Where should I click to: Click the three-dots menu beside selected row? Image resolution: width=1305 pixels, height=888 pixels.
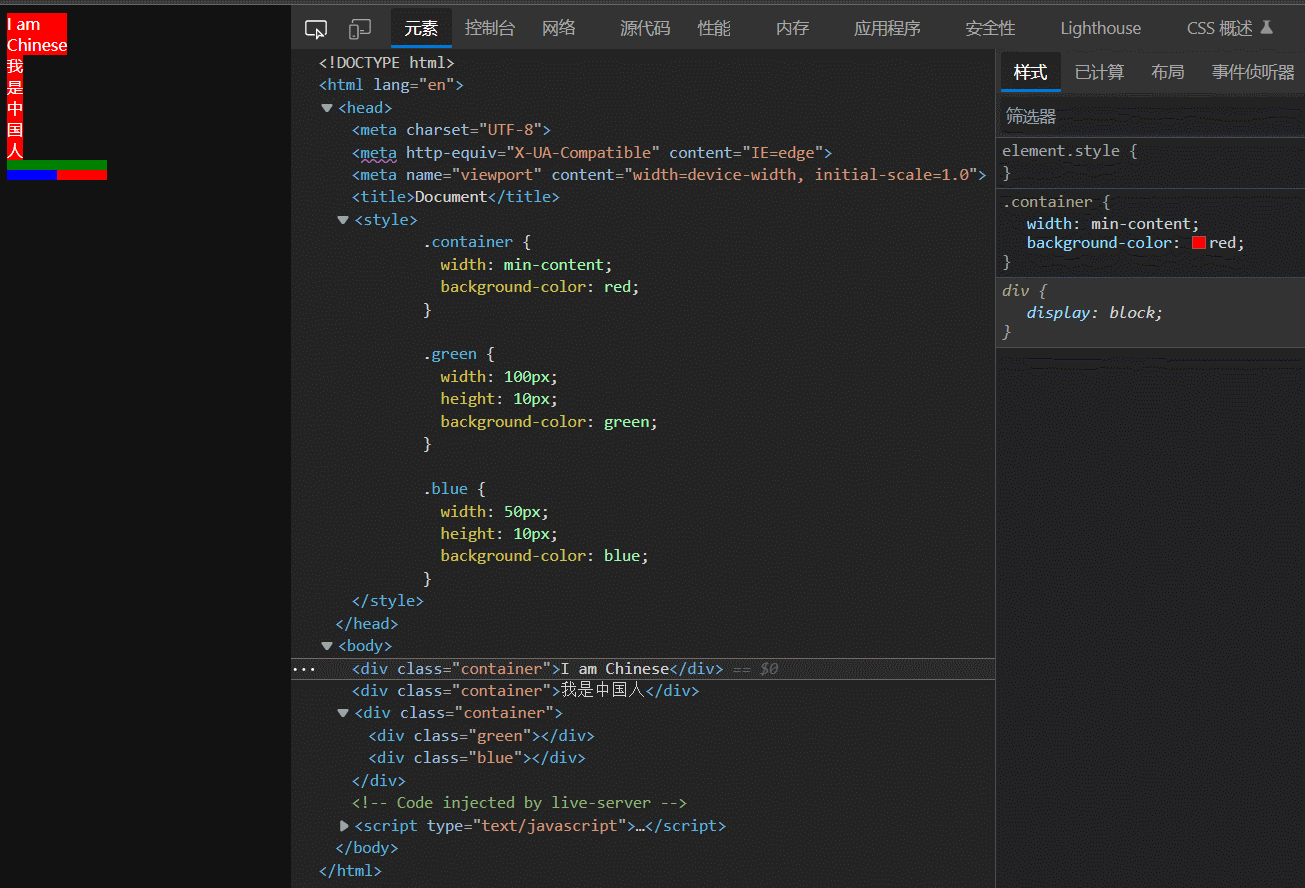click(304, 669)
